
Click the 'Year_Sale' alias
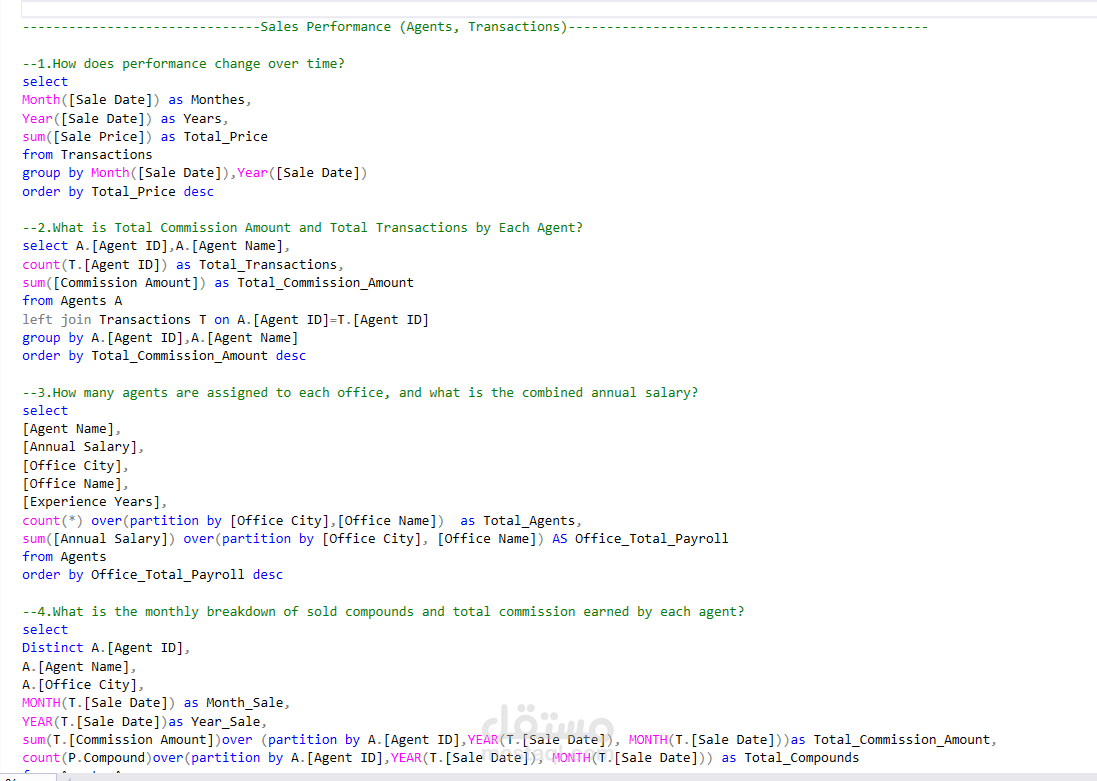[x=225, y=722]
